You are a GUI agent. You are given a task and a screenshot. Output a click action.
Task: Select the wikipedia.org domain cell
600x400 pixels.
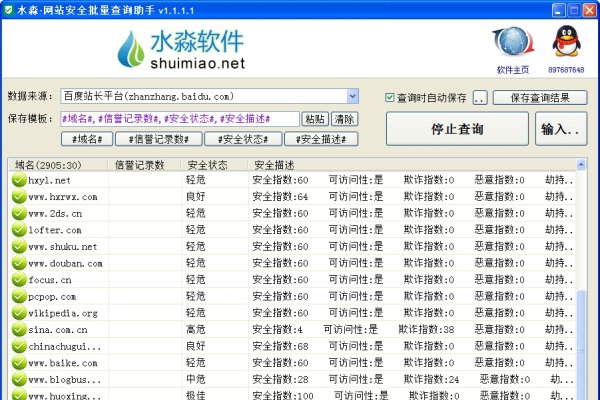(x=63, y=313)
